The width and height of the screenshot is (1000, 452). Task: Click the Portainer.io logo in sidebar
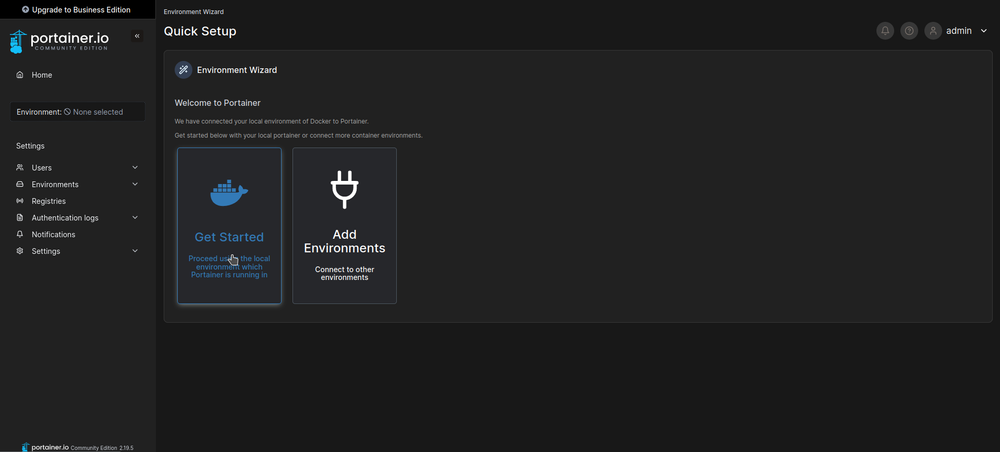coord(59,41)
